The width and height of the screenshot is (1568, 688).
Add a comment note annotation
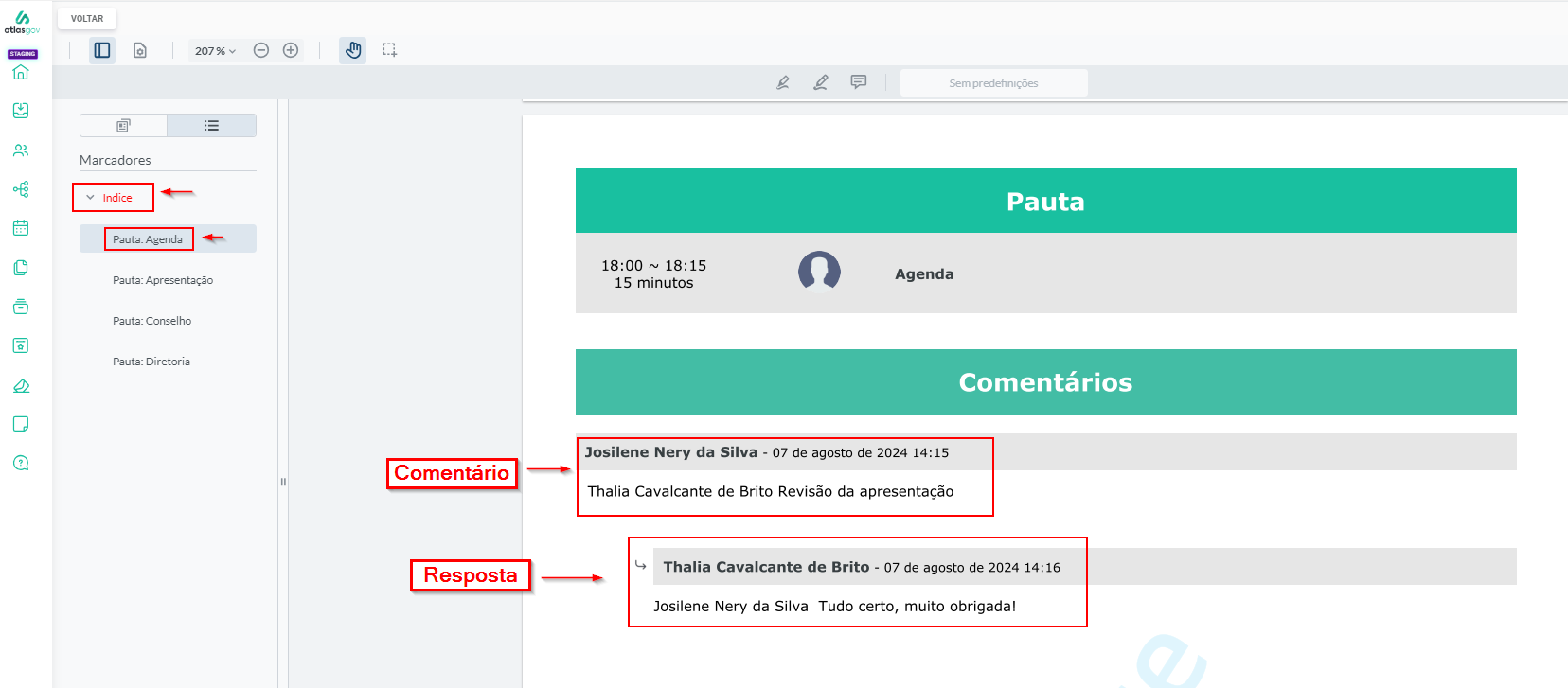pyautogui.click(x=859, y=82)
